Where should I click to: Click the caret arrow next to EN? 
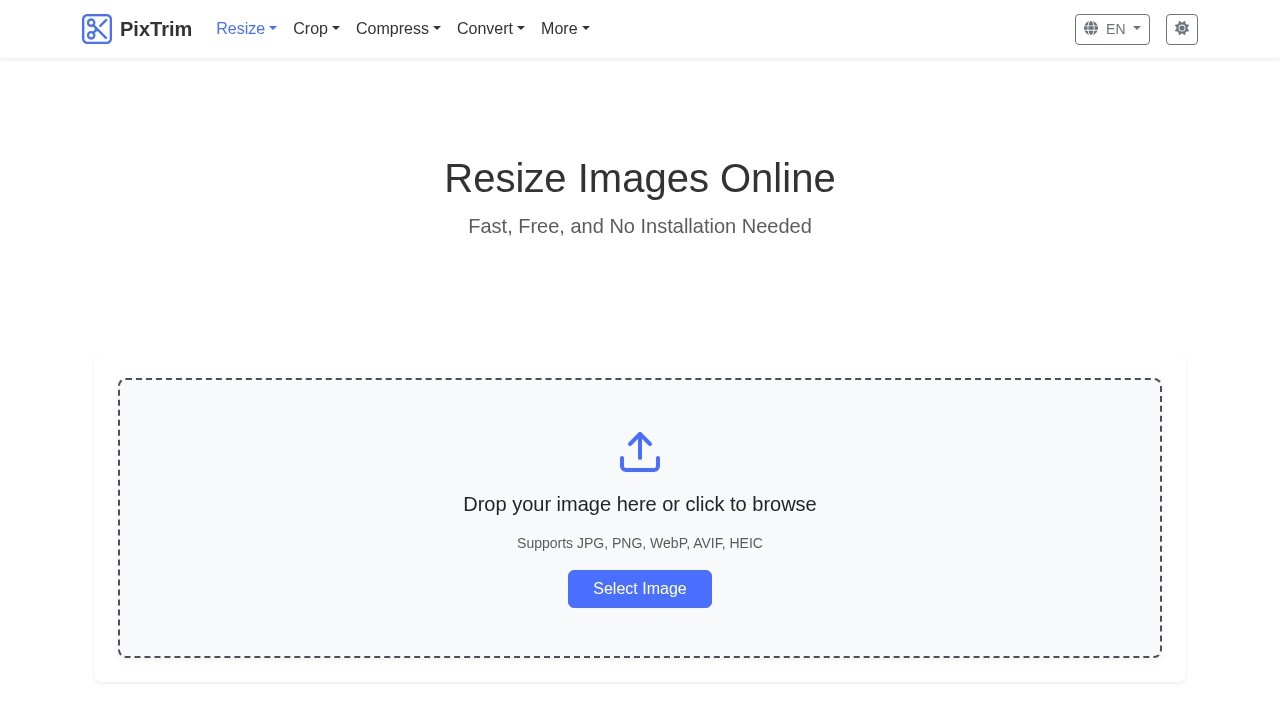point(1137,29)
